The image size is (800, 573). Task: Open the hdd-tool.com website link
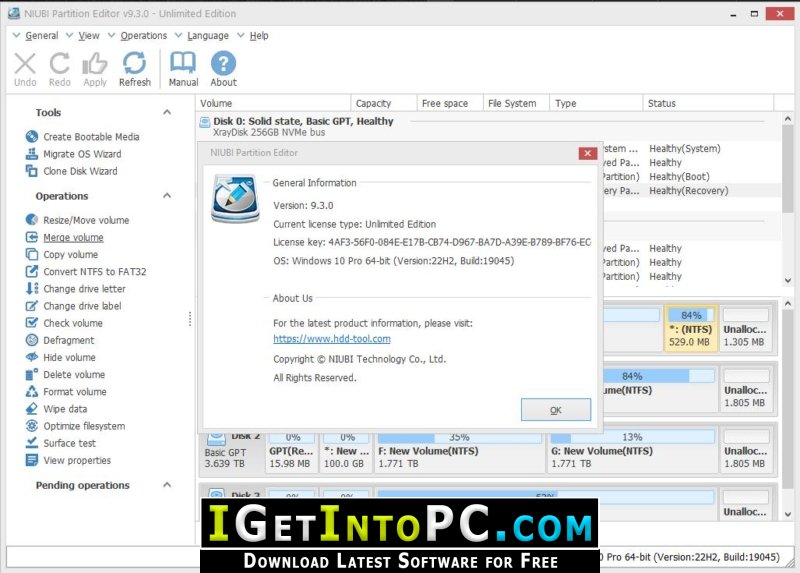click(x=332, y=339)
